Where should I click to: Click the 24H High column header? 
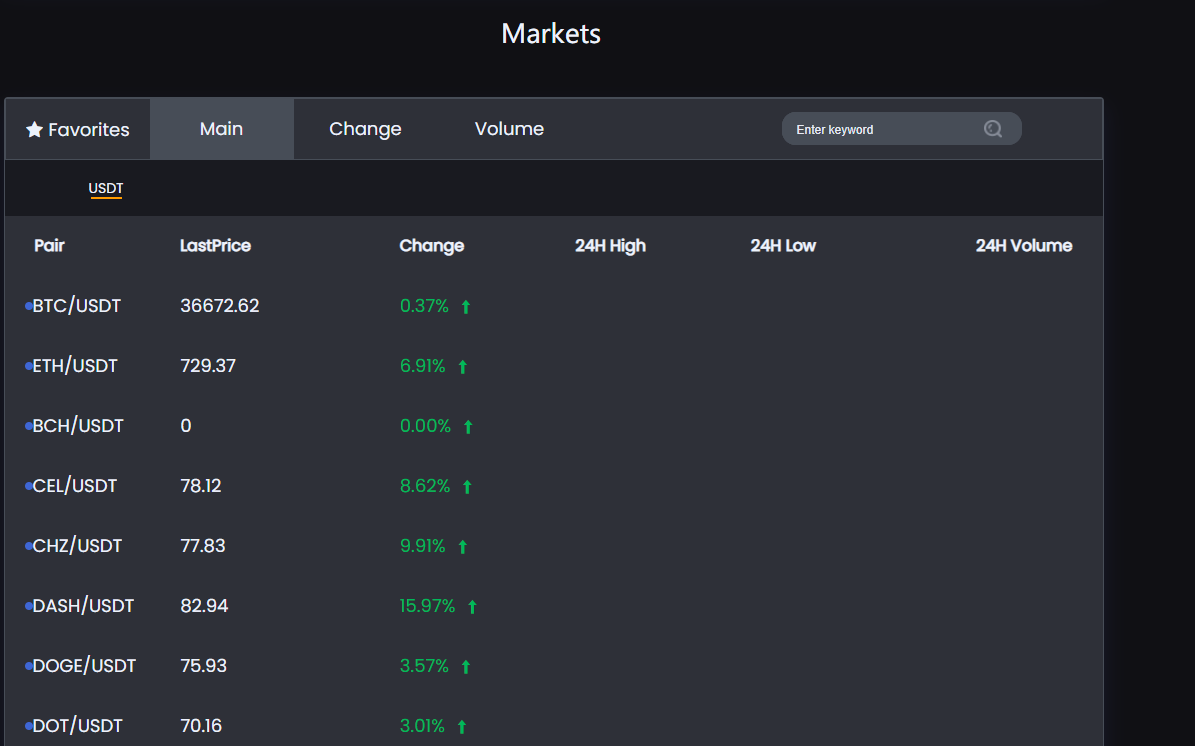click(610, 246)
